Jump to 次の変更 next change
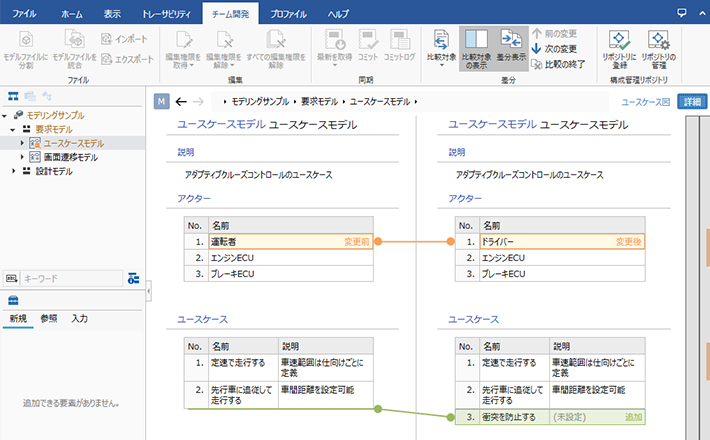Screen dimensions: 710x440 click(554, 49)
